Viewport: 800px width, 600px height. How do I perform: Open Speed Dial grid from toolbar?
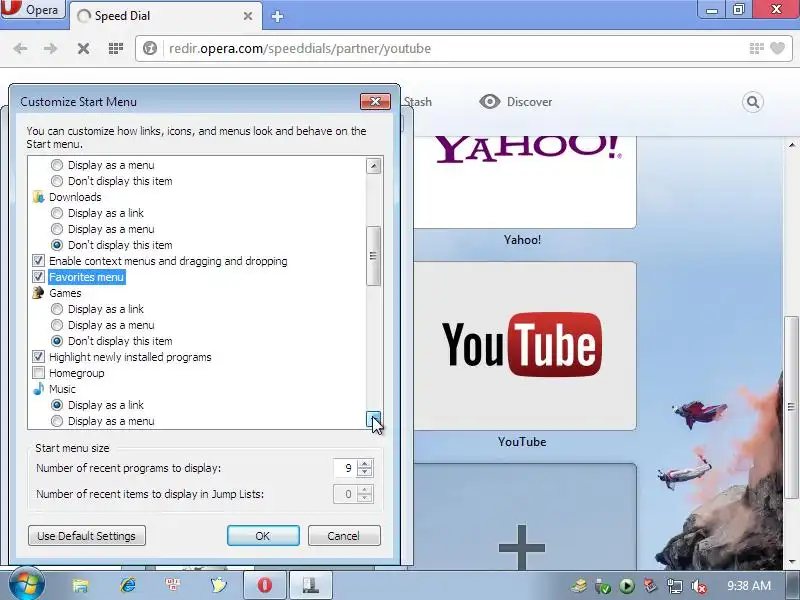[116, 48]
